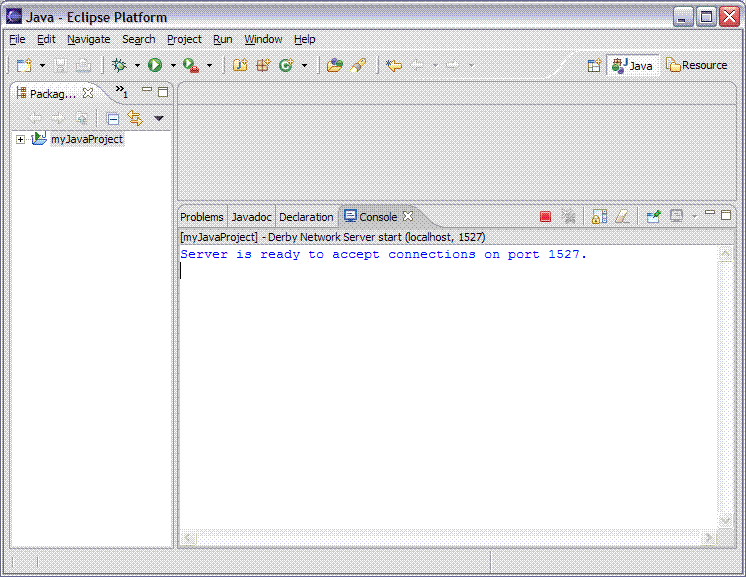
Task: Click the New Java Class icon
Action: pyautogui.click(x=286, y=65)
